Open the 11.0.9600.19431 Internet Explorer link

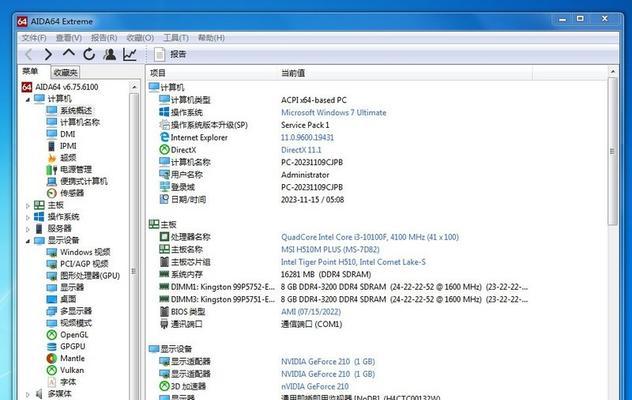tap(307, 138)
